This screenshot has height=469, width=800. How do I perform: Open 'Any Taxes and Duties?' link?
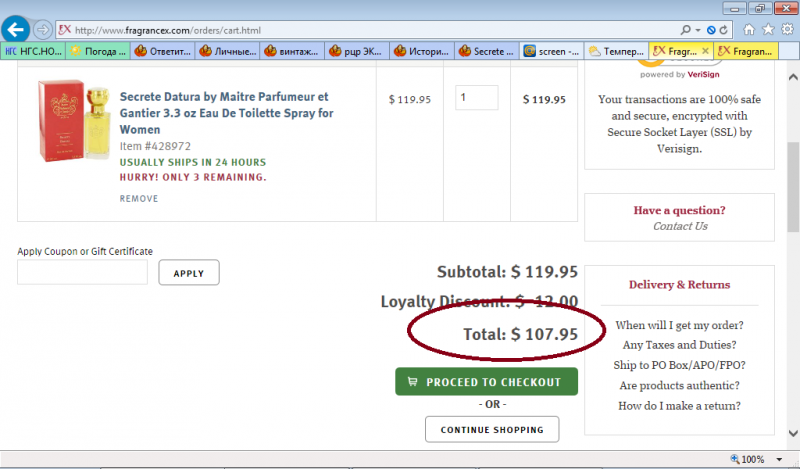pos(679,345)
